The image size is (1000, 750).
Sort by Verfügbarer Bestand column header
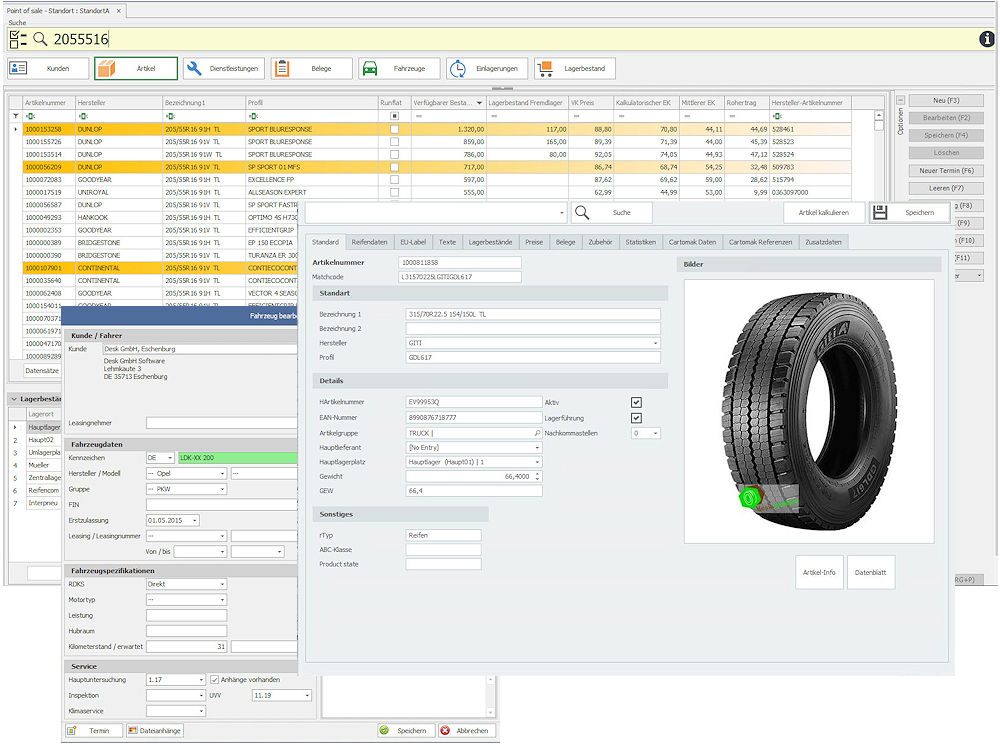[x=447, y=103]
